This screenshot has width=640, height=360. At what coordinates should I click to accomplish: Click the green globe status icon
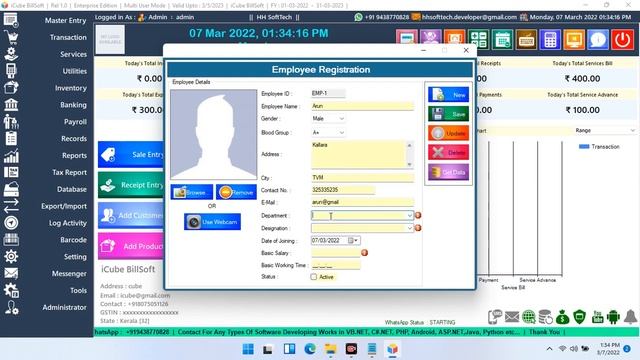(529, 317)
